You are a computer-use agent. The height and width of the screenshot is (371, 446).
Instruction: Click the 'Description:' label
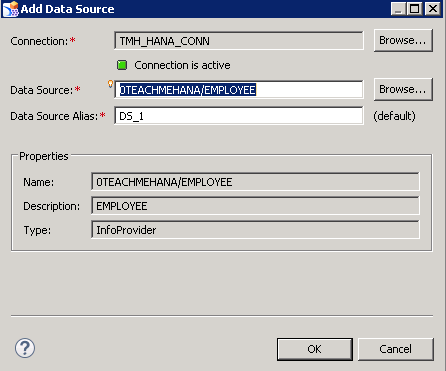(52, 206)
